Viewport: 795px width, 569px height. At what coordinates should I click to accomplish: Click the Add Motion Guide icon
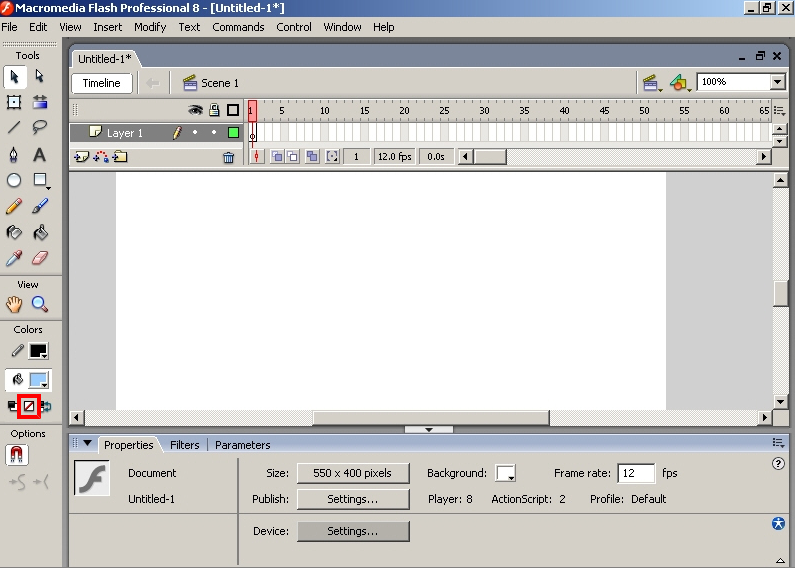[101, 157]
